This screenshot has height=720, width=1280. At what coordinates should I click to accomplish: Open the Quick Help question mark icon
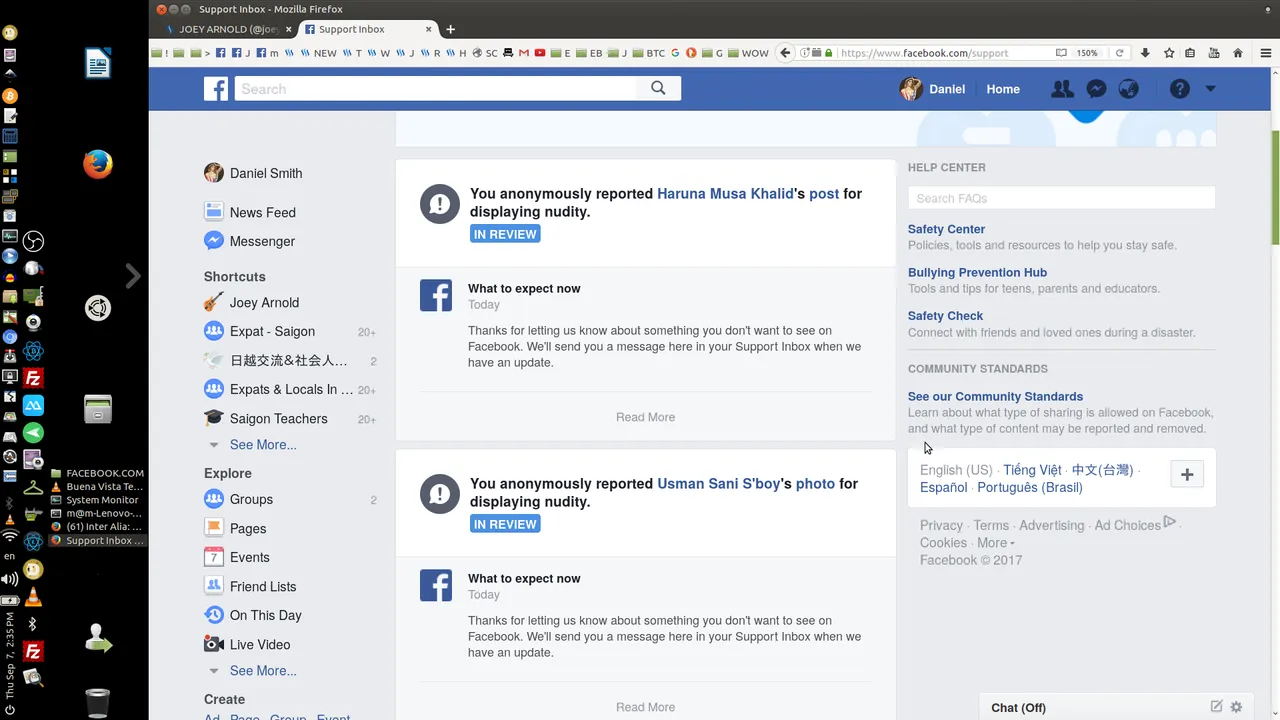tap(1180, 89)
